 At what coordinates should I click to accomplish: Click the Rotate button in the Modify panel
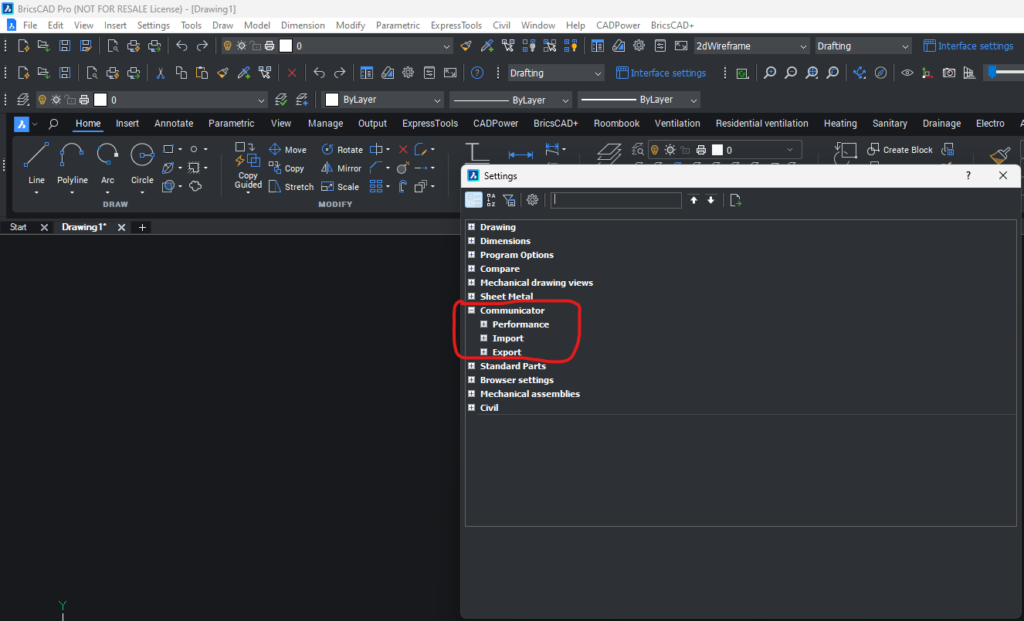point(342,150)
